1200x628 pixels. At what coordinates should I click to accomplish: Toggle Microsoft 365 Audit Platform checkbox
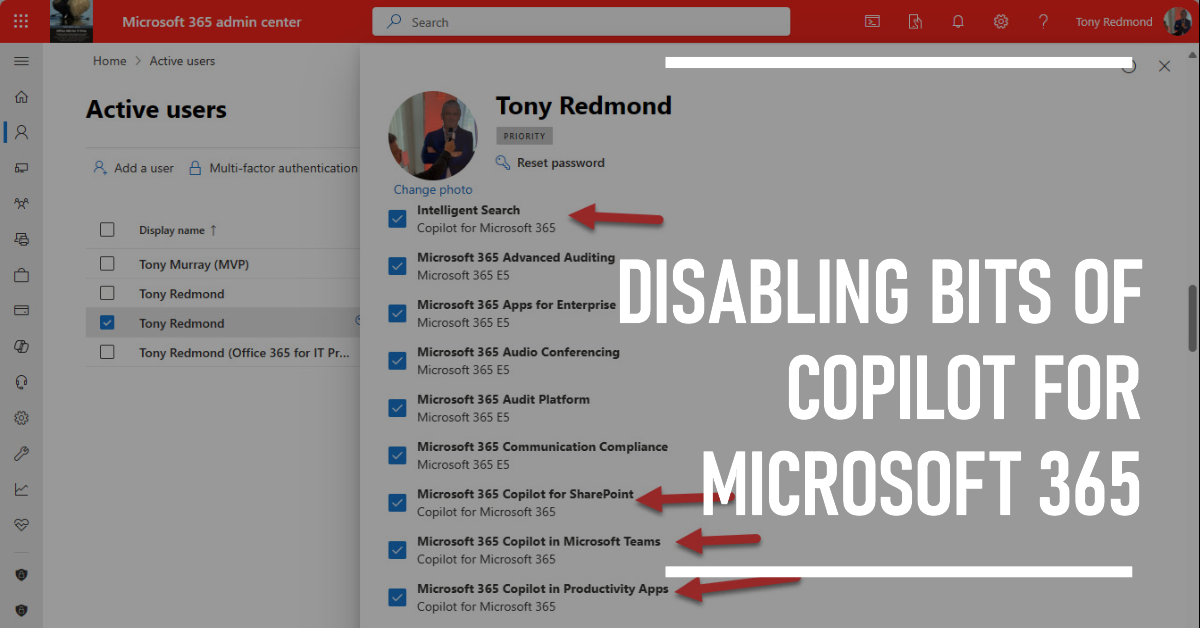397,407
